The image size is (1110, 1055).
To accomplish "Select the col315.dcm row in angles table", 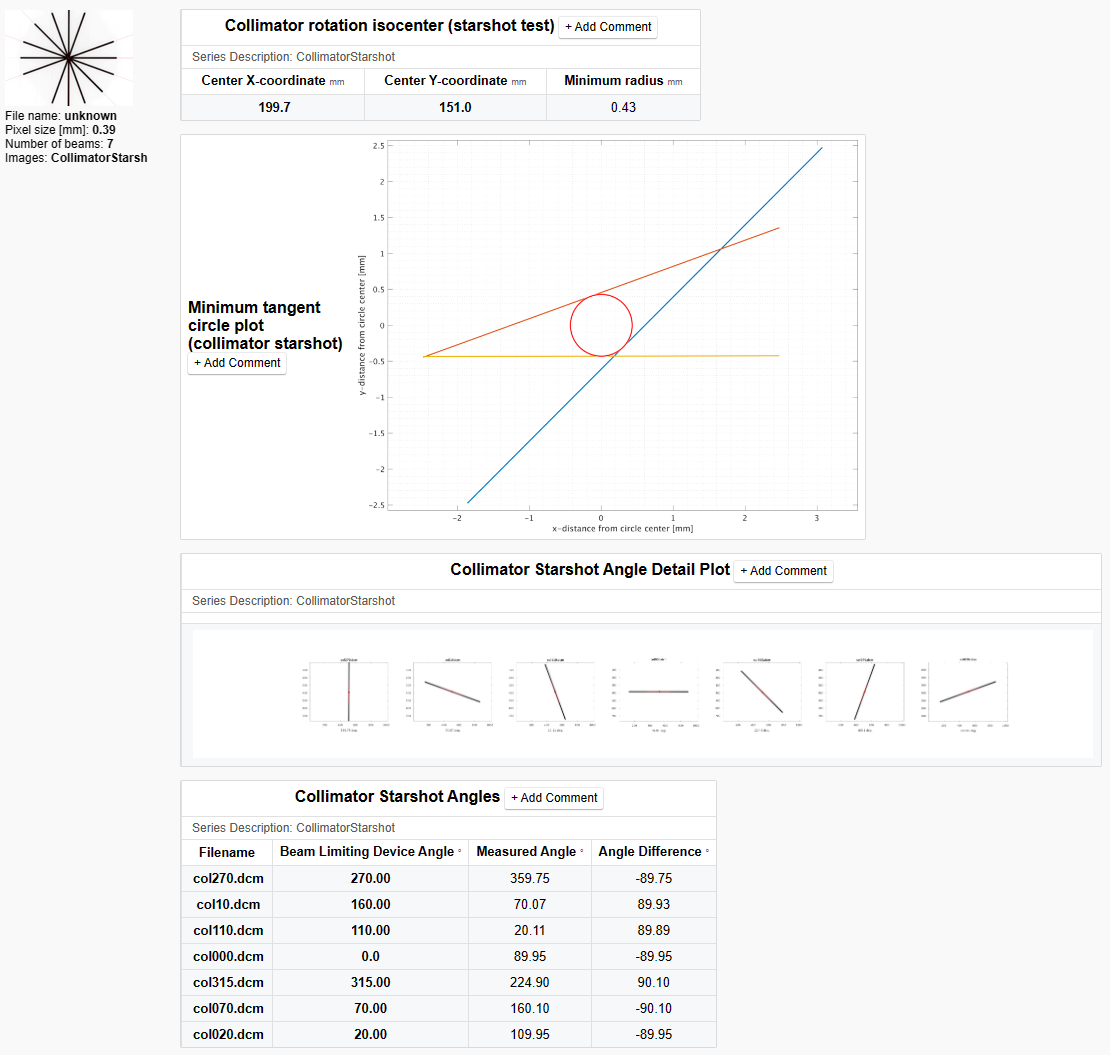I will tap(226, 982).
